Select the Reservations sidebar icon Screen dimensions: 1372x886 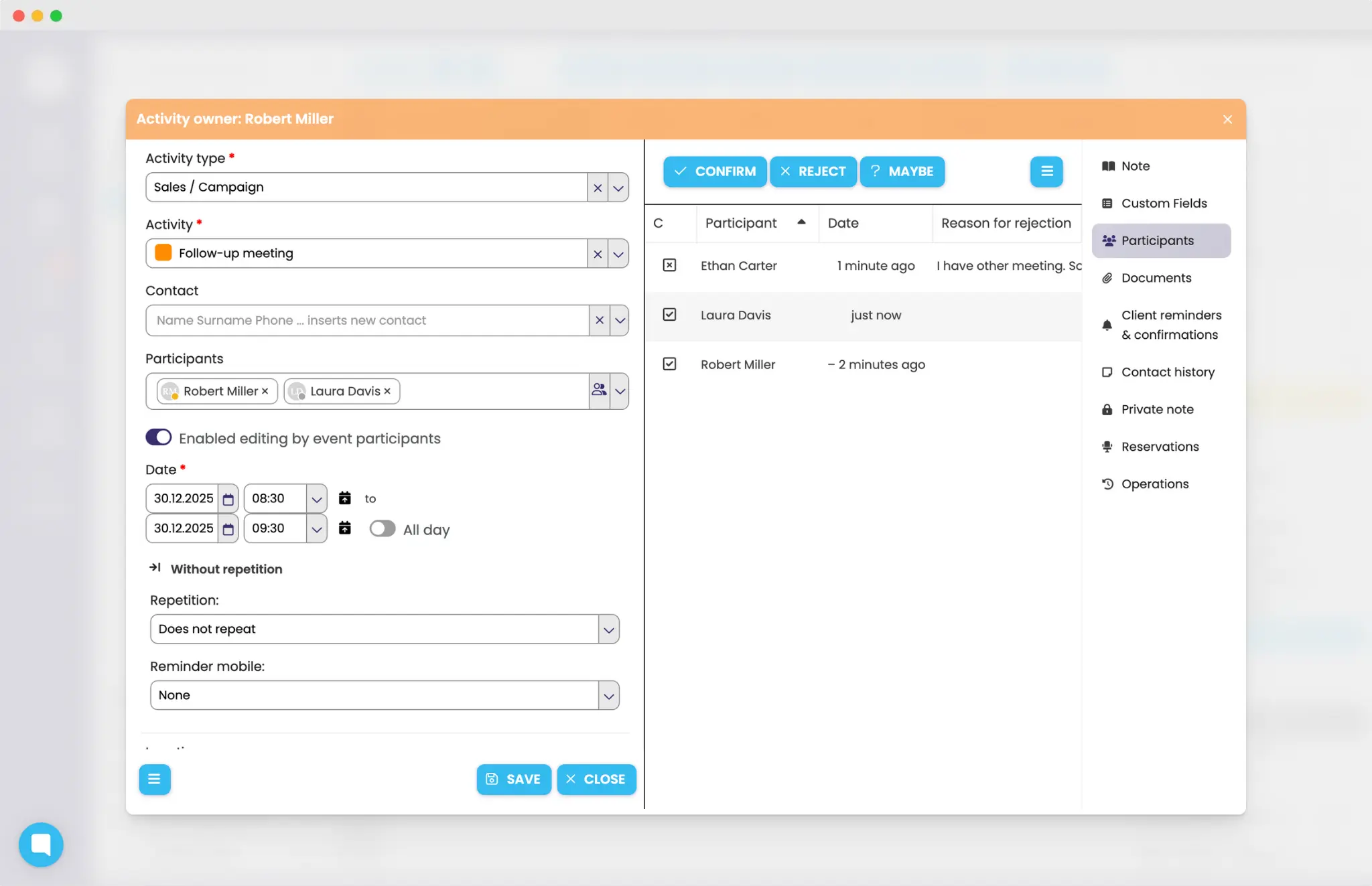tap(1107, 446)
